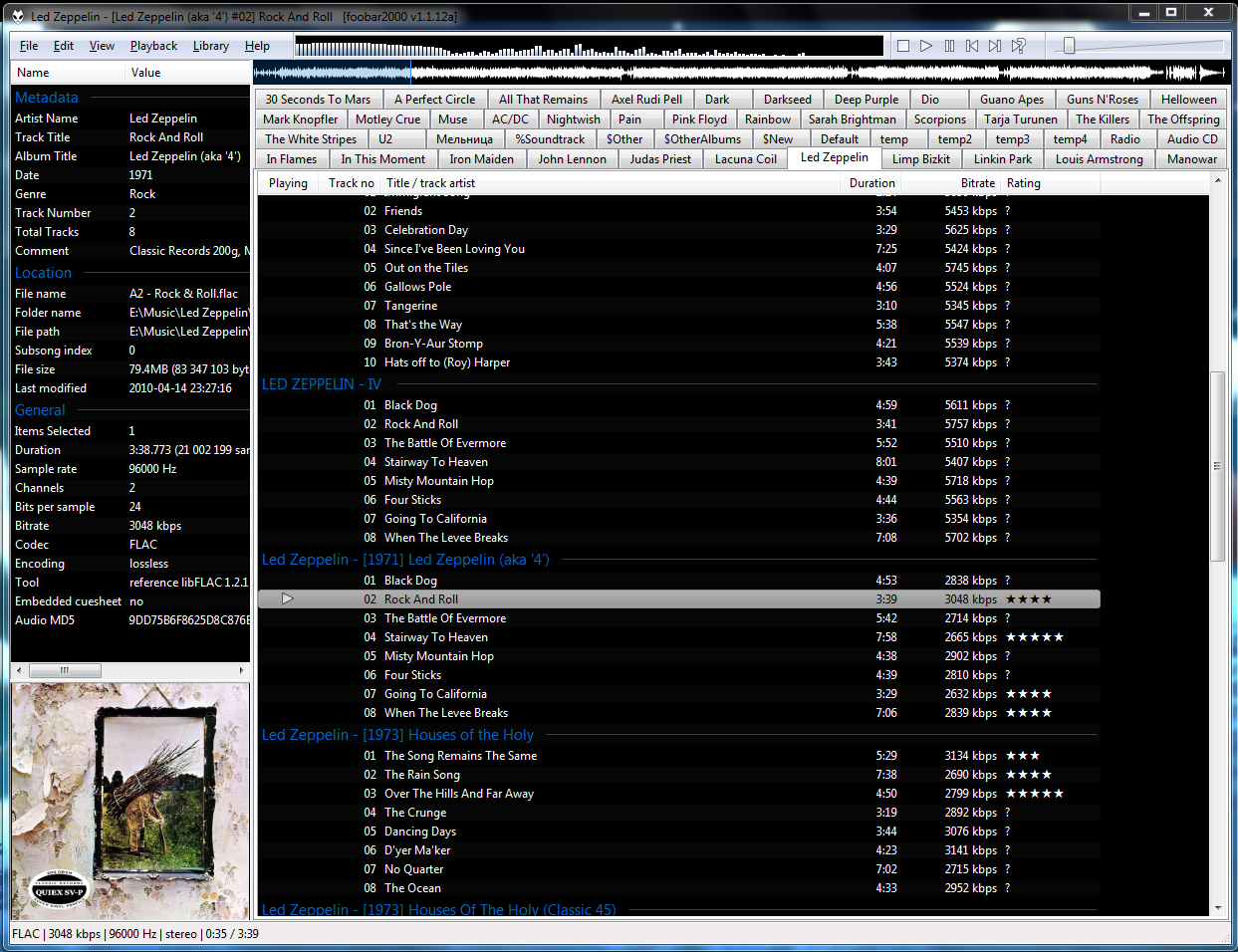
Task: Click the three-star rating of The Song Remains The Same
Action: pyautogui.click(x=1023, y=756)
